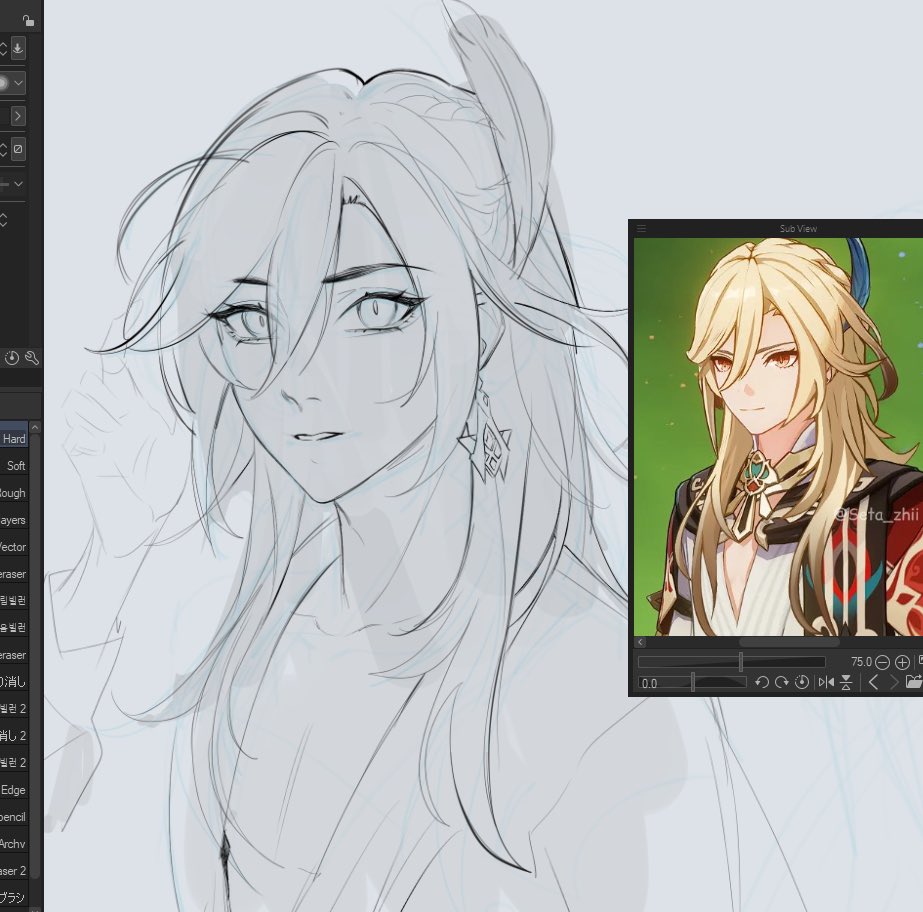Click the save-to-preset download arrow icon
This screenshot has height=912, width=923.
click(18, 48)
